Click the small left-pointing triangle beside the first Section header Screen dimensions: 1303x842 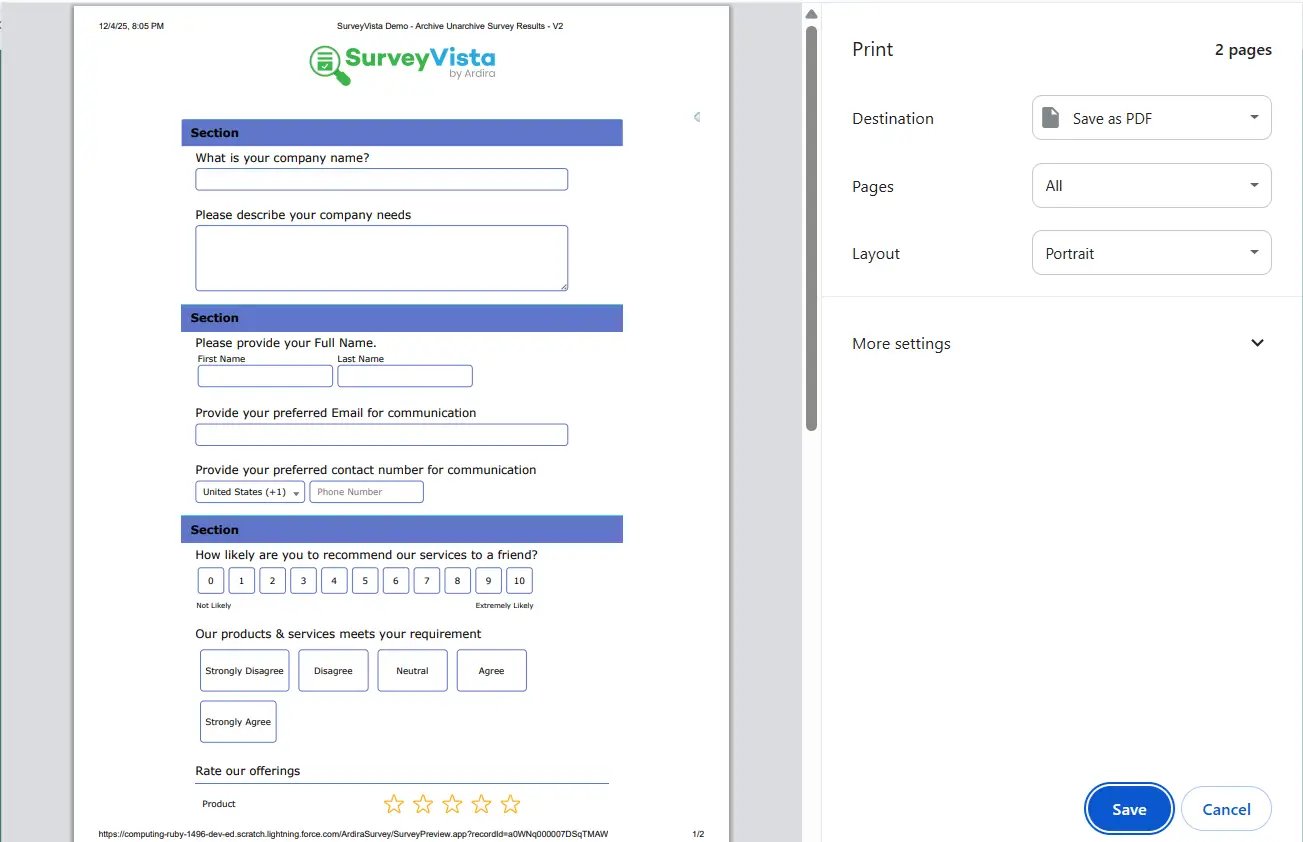[697, 117]
